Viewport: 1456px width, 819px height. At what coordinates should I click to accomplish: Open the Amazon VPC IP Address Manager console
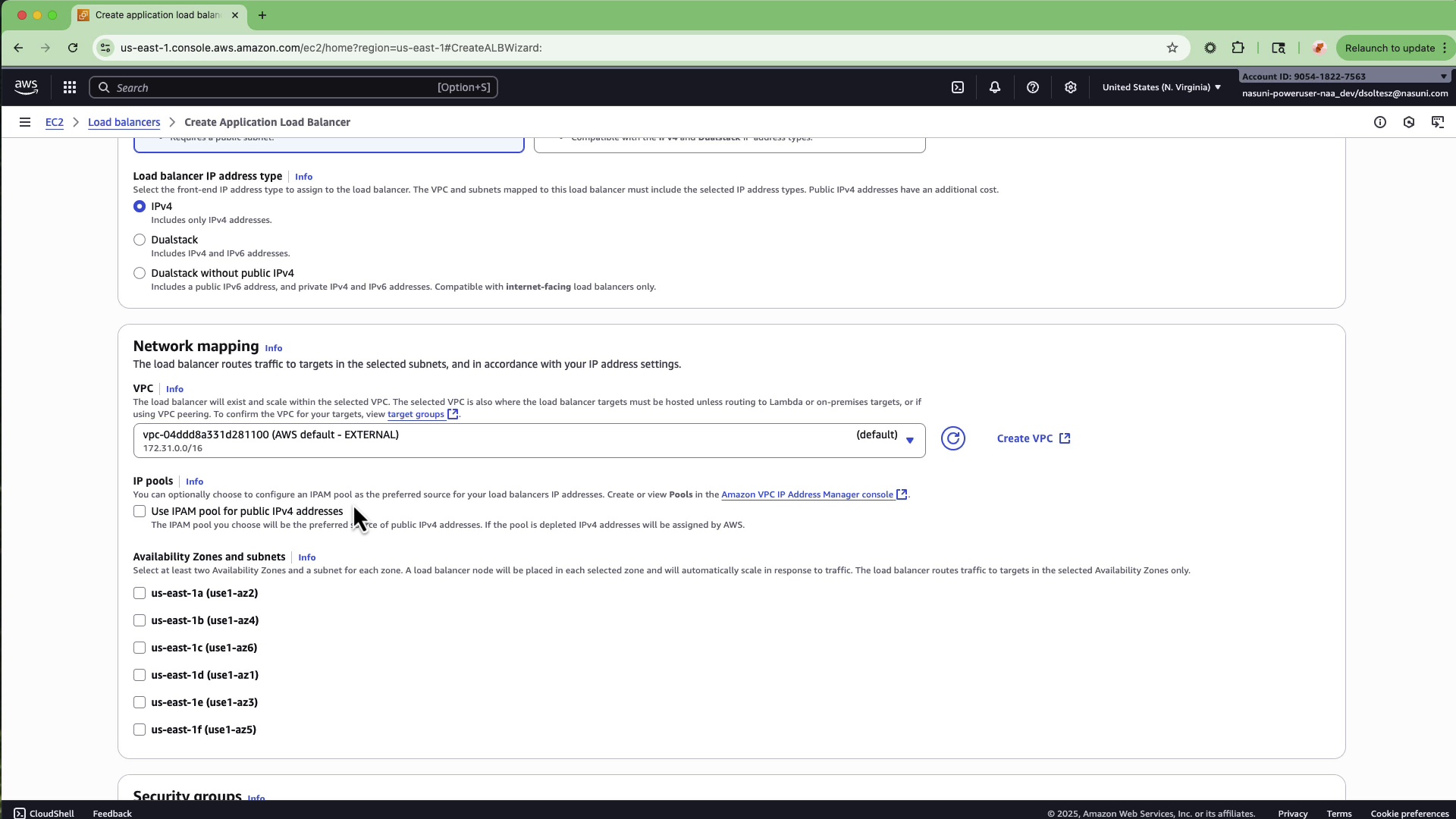[808, 494]
